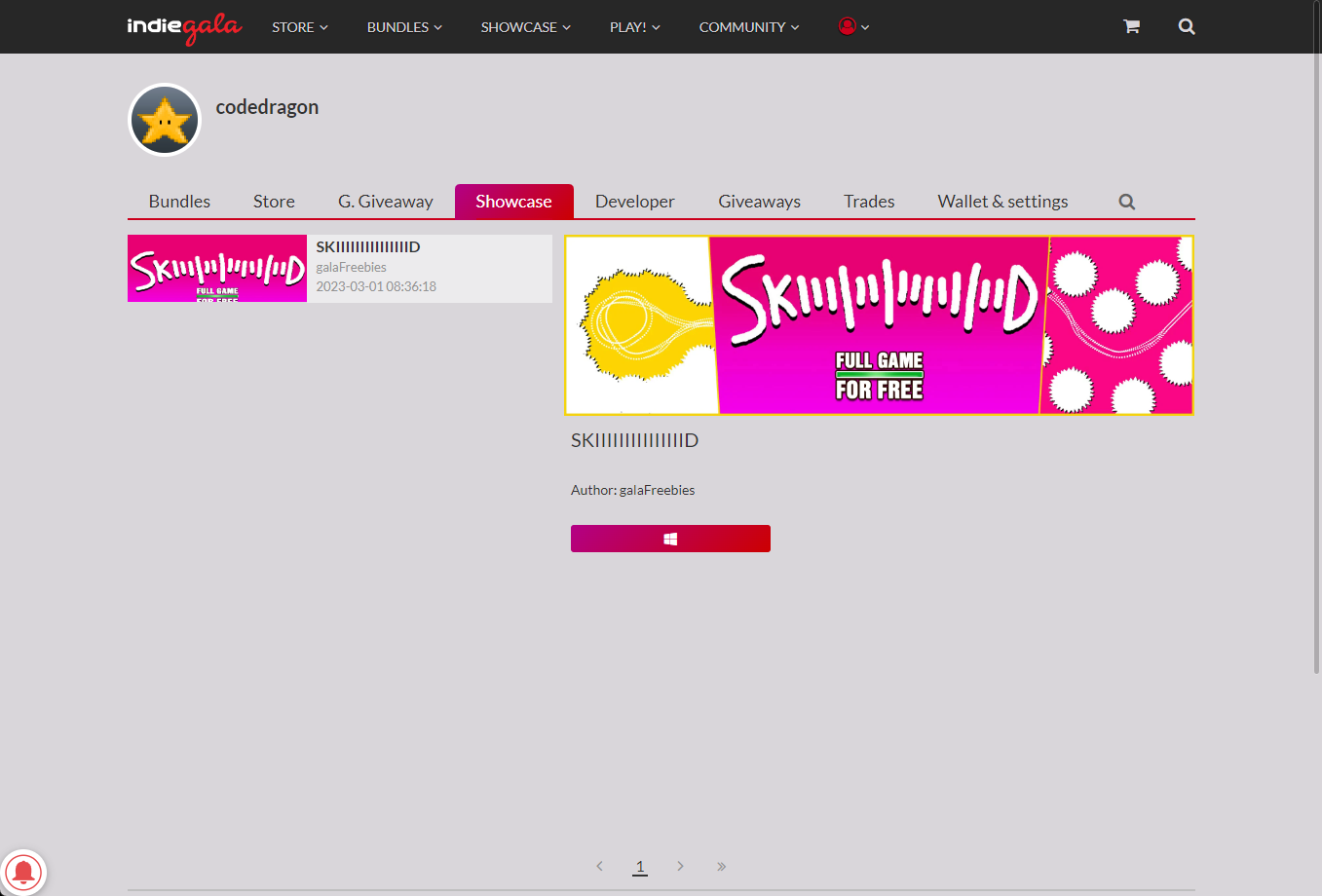Click the codedragon username
Image resolution: width=1322 pixels, height=896 pixels.
[x=267, y=107]
